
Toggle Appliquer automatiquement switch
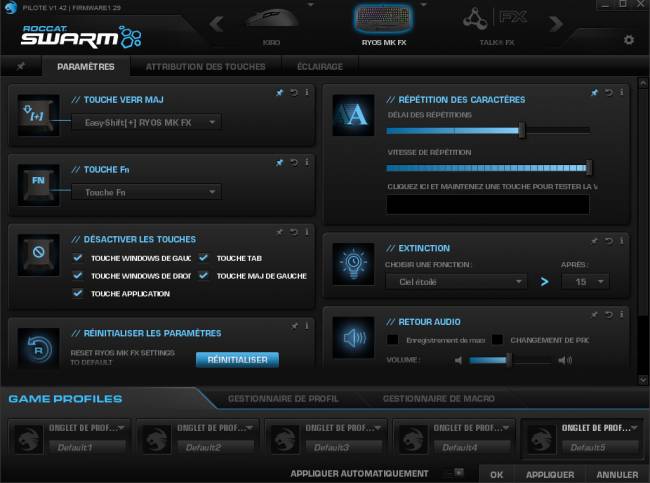point(454,473)
